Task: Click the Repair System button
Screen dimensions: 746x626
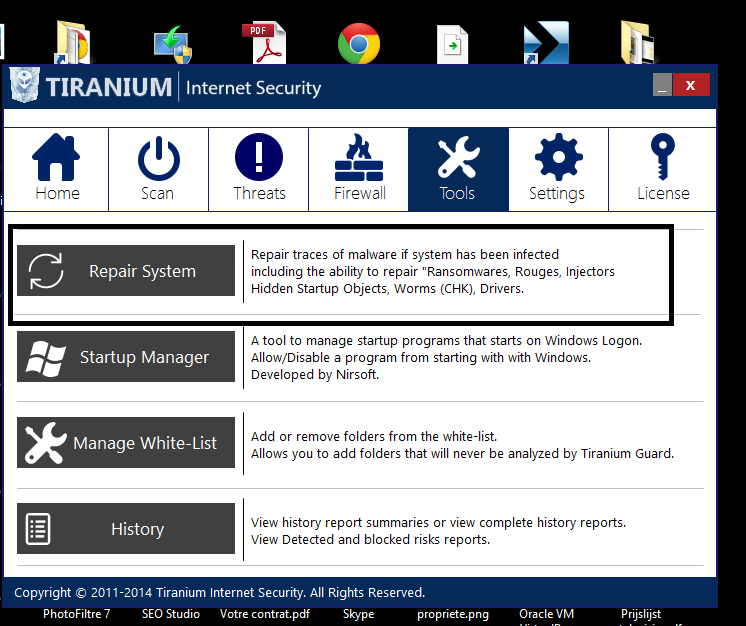Action: [126, 271]
